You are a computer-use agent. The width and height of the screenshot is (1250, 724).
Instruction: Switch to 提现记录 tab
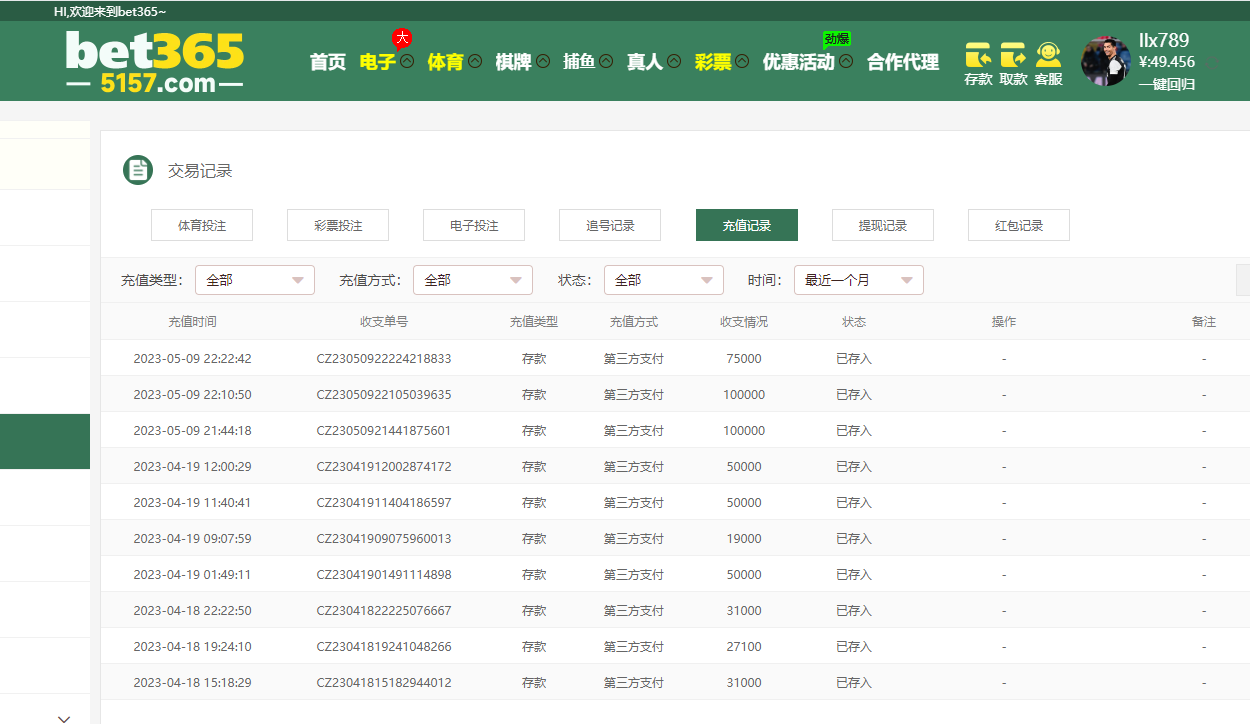click(882, 225)
